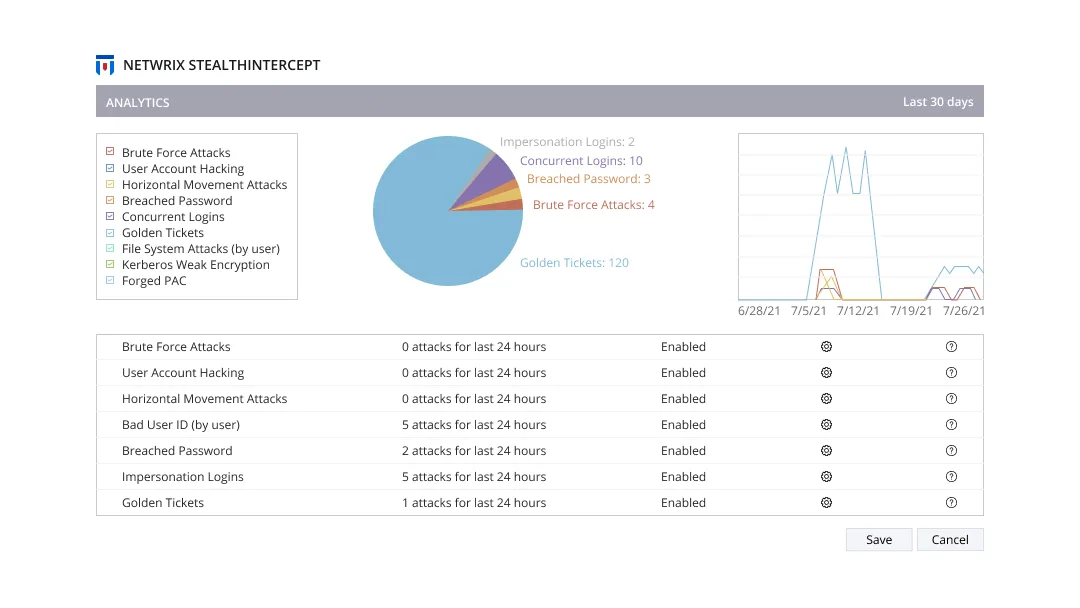
Task: Click the Save button
Action: (x=879, y=540)
